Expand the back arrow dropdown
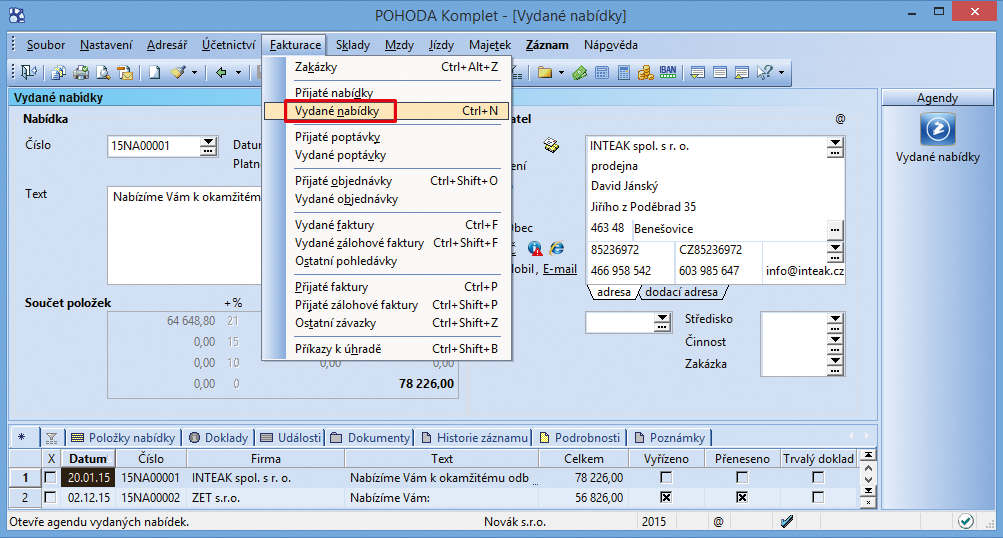The width and height of the screenshot is (1003, 538). point(238,73)
